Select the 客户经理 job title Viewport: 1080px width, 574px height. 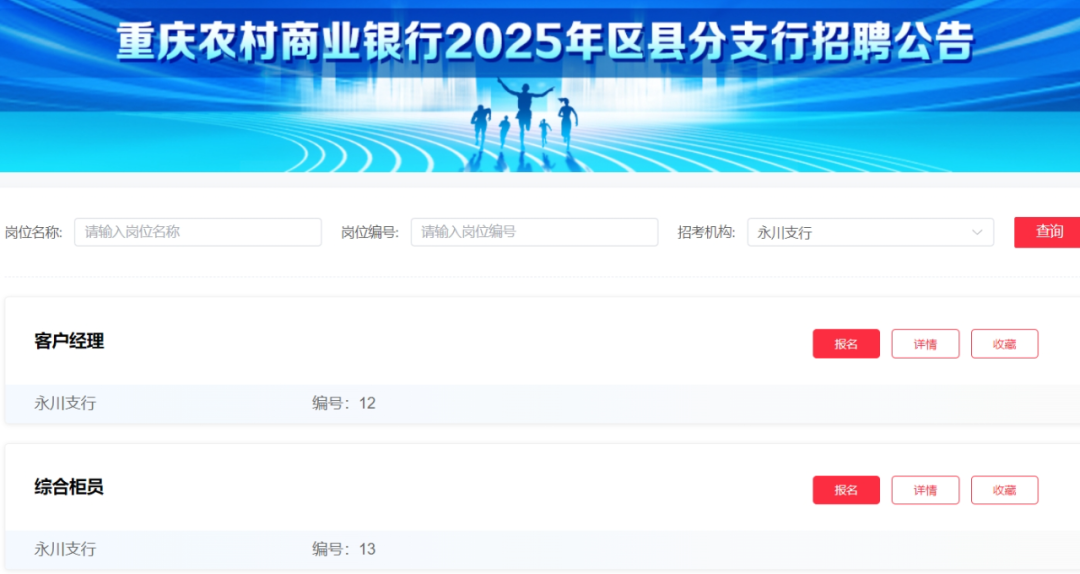point(69,341)
